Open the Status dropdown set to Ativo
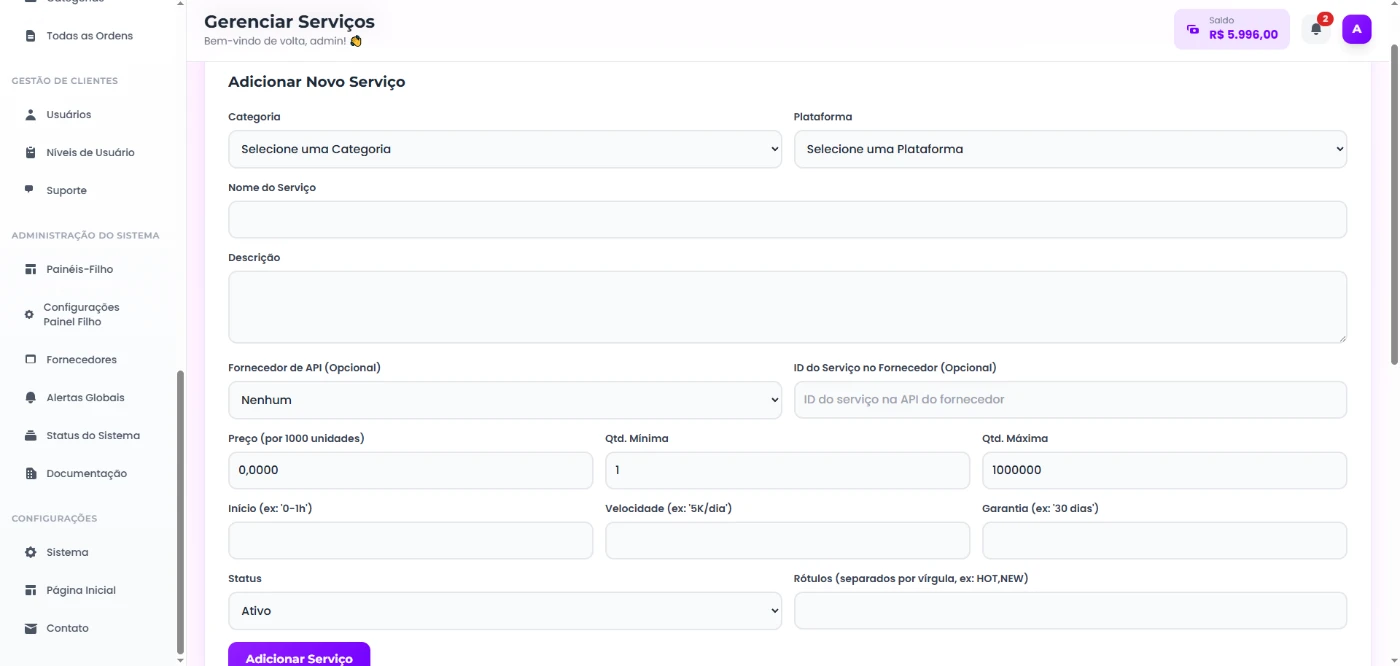Screen dimensions: 1400x666 pos(504,611)
